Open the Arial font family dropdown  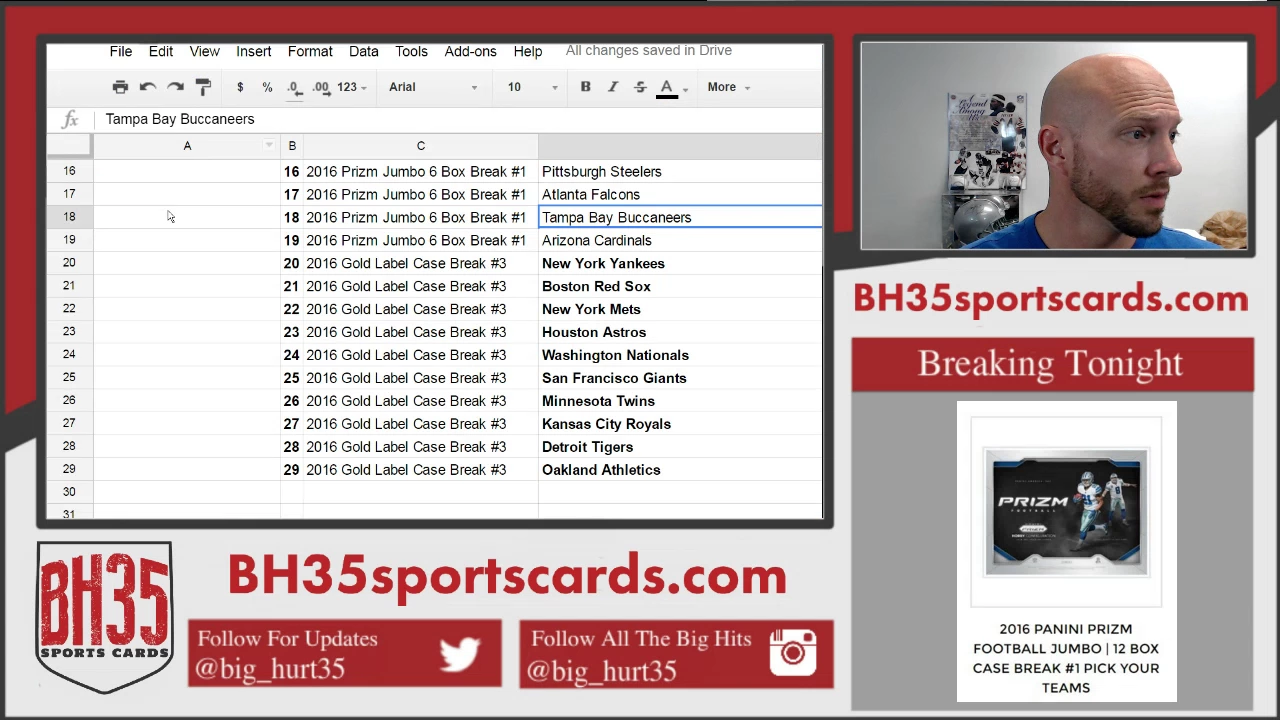click(x=433, y=87)
